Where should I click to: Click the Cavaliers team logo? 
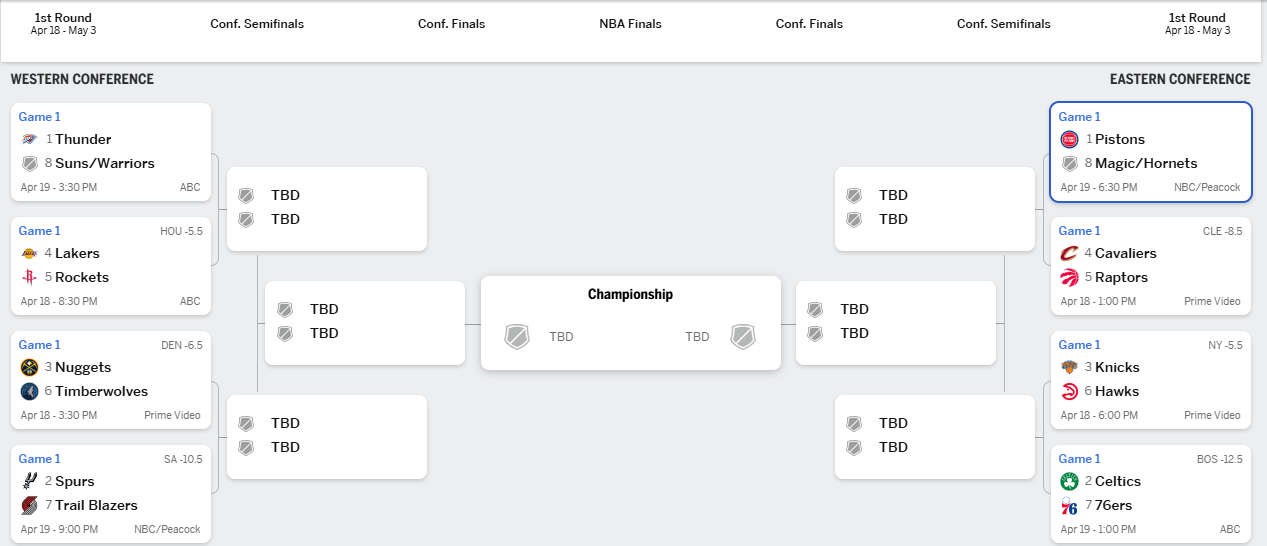(x=1069, y=253)
